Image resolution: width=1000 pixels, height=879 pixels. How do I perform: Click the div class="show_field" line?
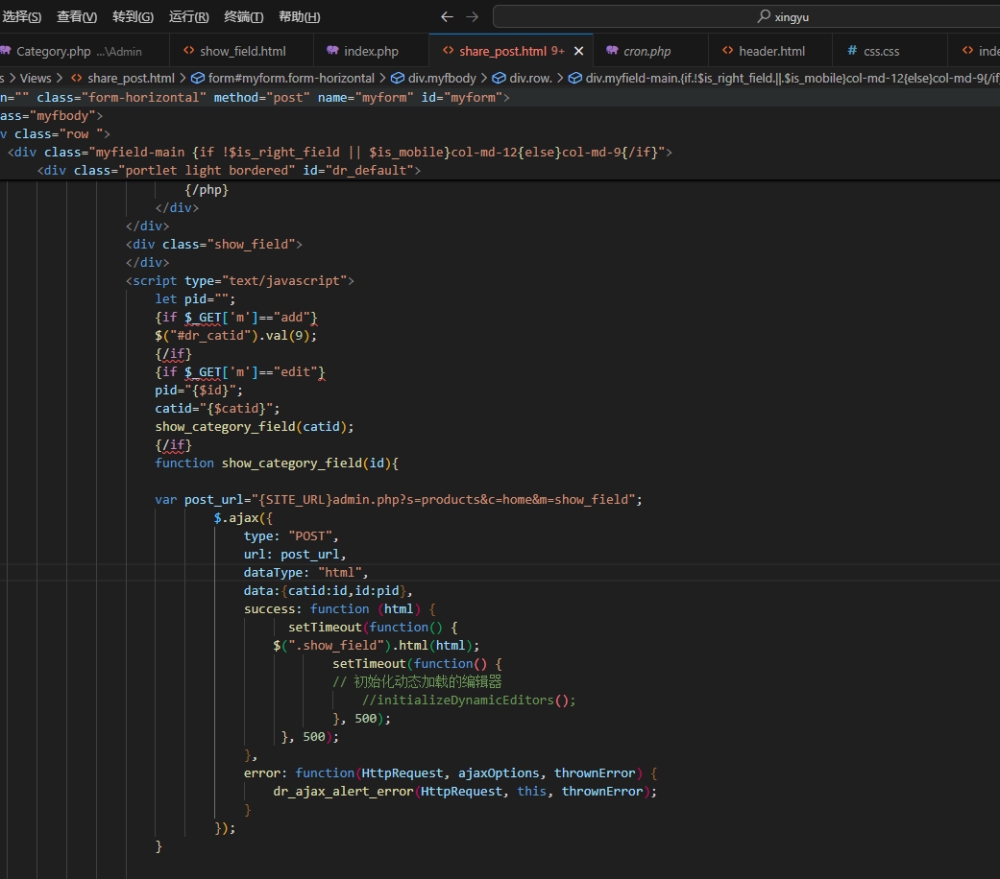[214, 244]
